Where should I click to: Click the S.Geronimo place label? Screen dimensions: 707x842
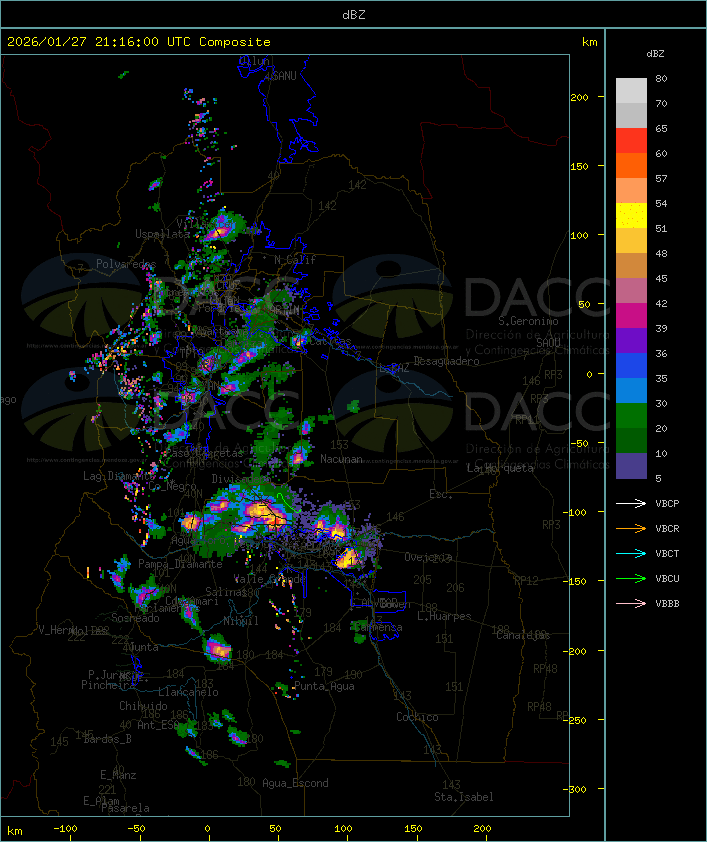[x=525, y=322]
